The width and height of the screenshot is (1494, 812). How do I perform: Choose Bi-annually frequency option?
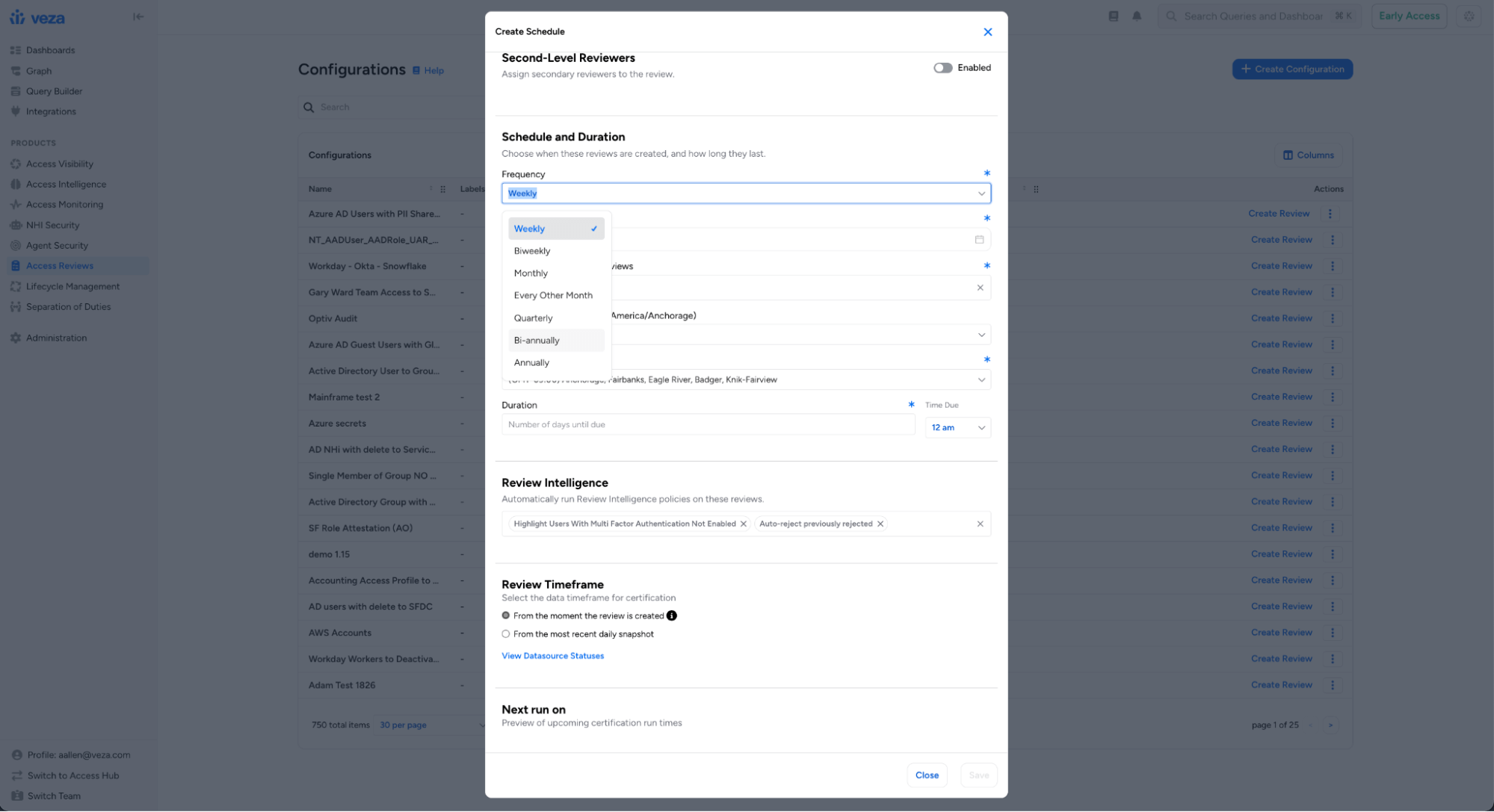[x=537, y=341]
